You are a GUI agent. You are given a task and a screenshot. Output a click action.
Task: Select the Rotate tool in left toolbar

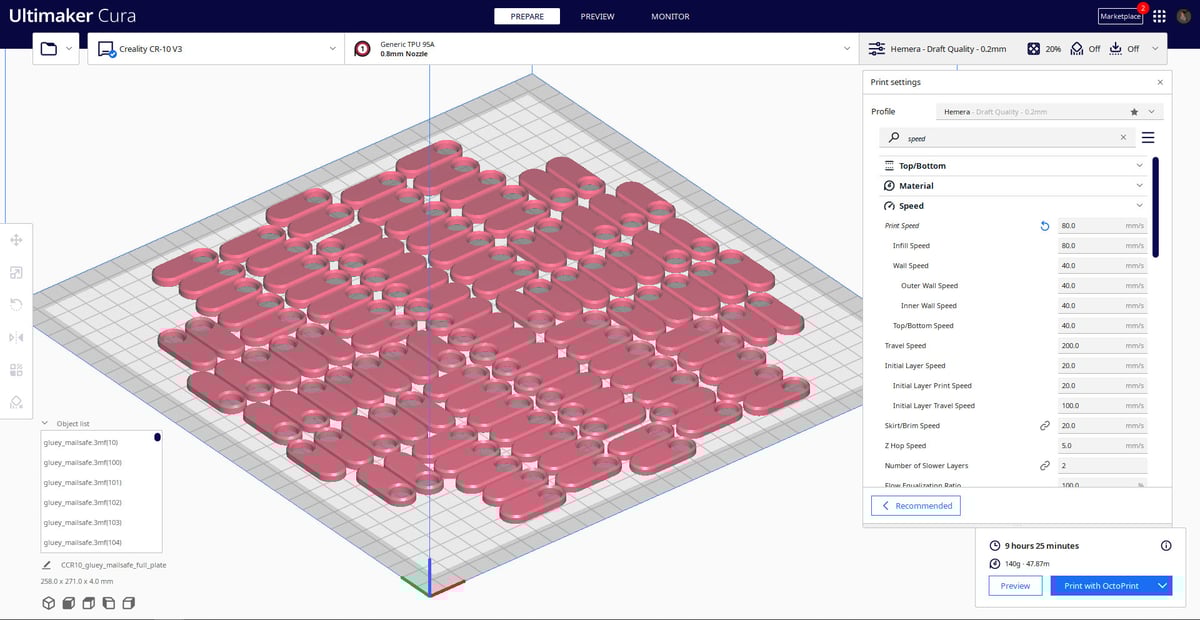[x=16, y=305]
